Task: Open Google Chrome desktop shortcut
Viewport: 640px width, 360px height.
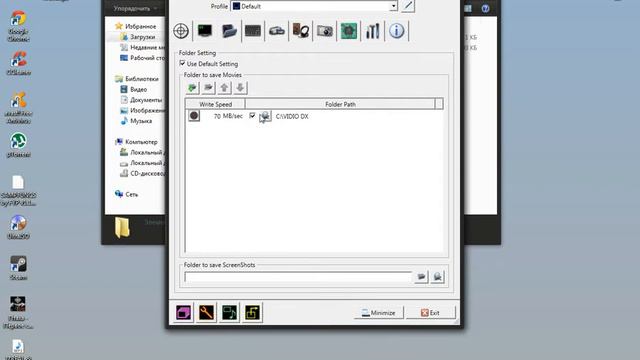Action: [18, 27]
